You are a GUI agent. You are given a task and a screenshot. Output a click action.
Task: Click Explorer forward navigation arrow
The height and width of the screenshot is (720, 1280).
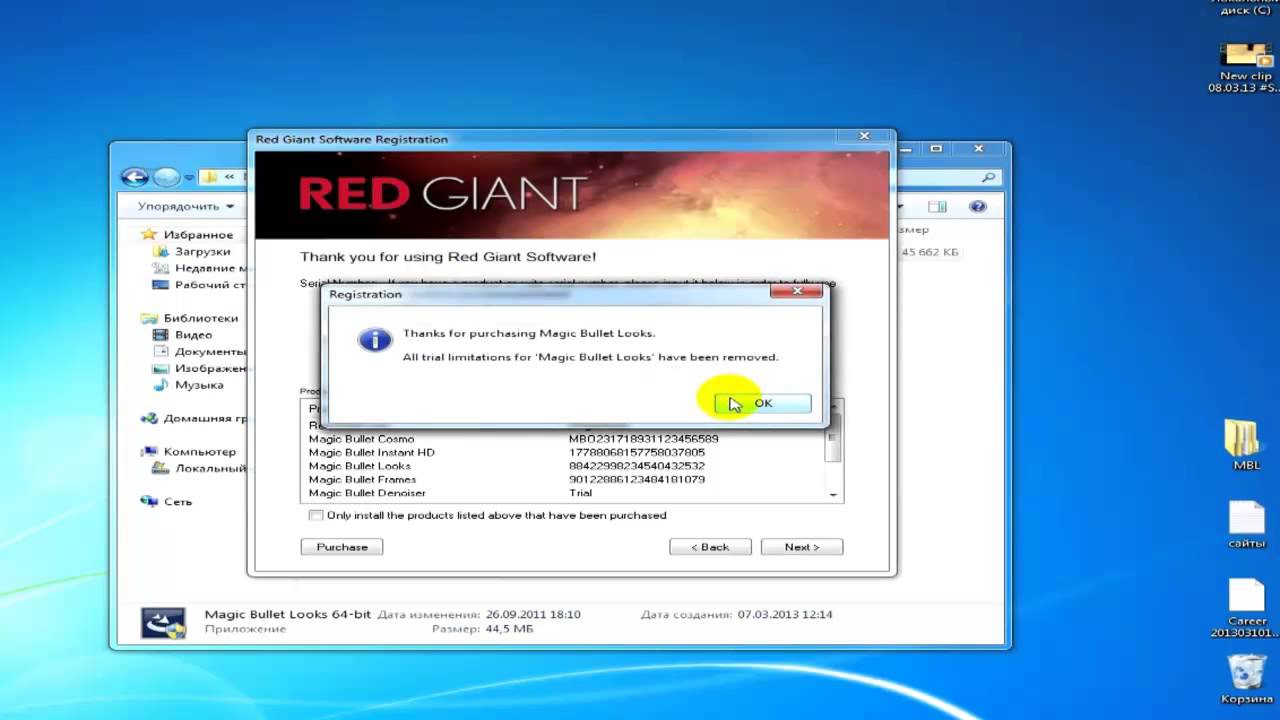click(166, 177)
